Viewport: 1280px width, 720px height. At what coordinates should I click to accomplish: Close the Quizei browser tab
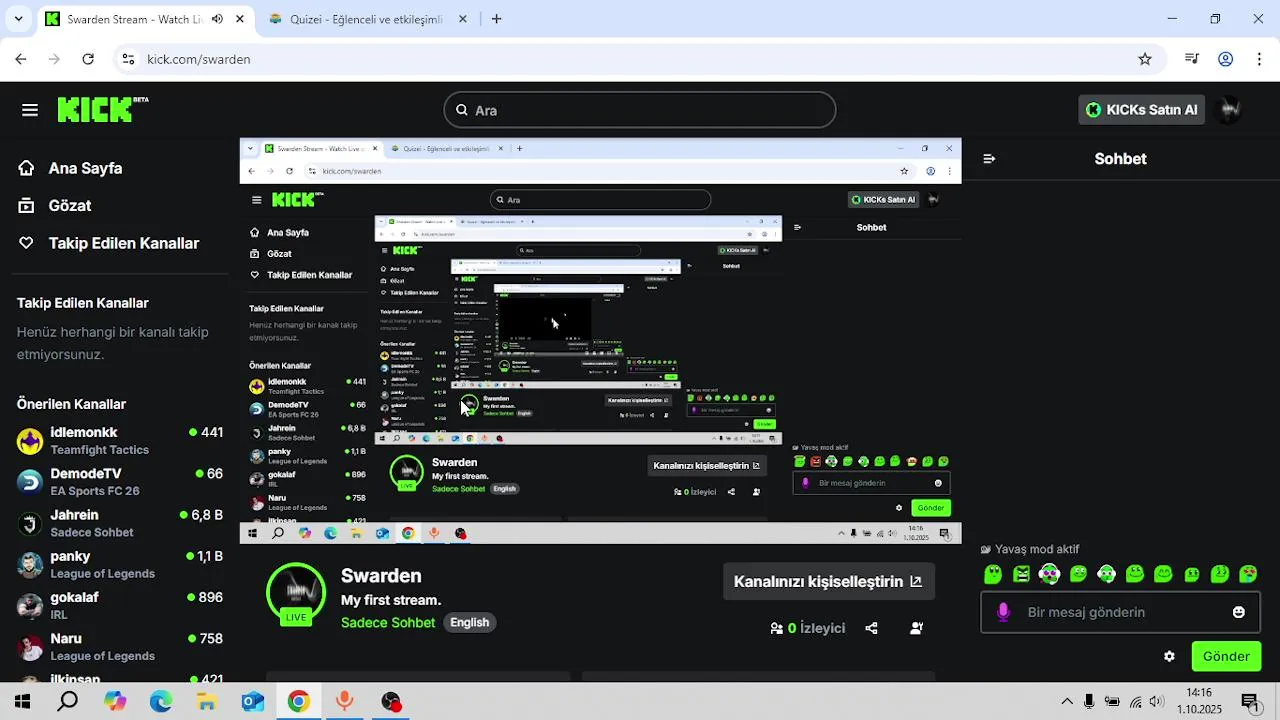462,19
